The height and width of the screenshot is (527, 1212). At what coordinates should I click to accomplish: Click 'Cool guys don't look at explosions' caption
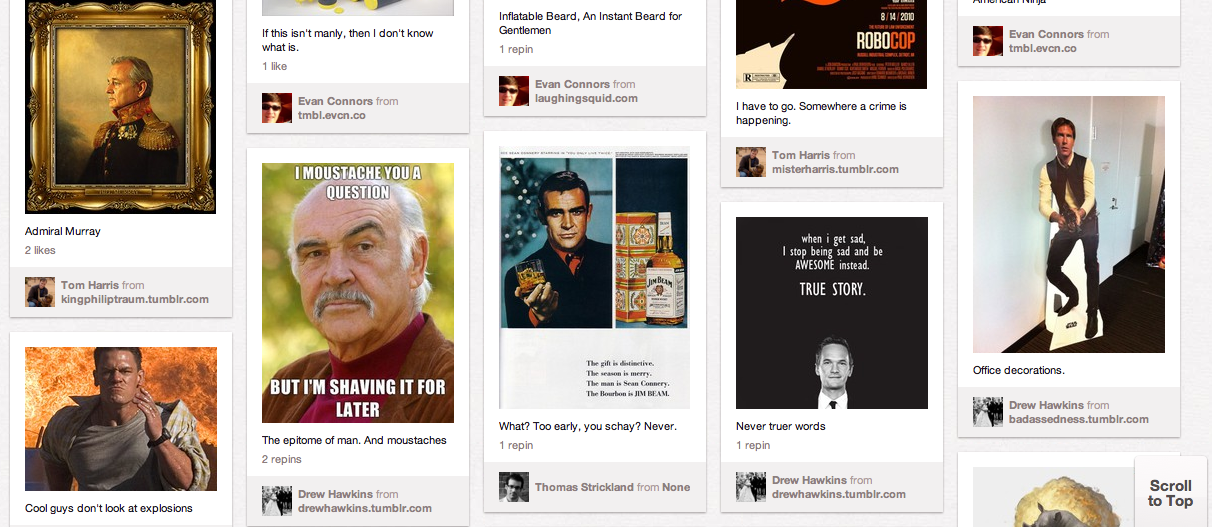coord(109,508)
